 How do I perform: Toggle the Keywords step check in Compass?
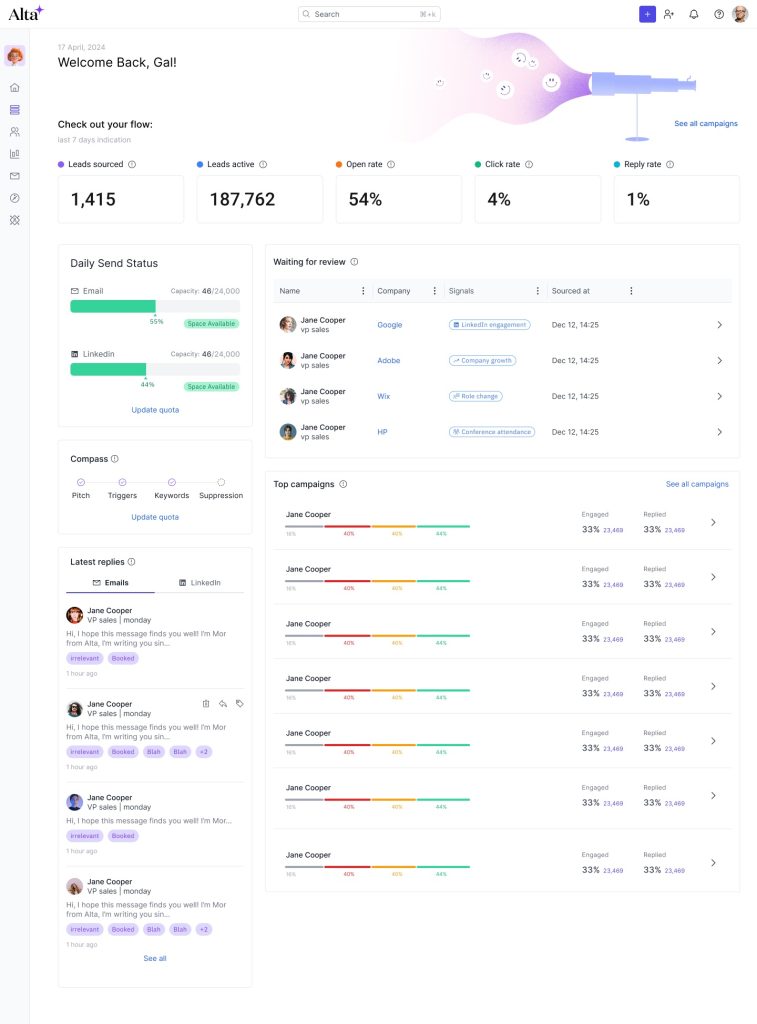pos(171,482)
